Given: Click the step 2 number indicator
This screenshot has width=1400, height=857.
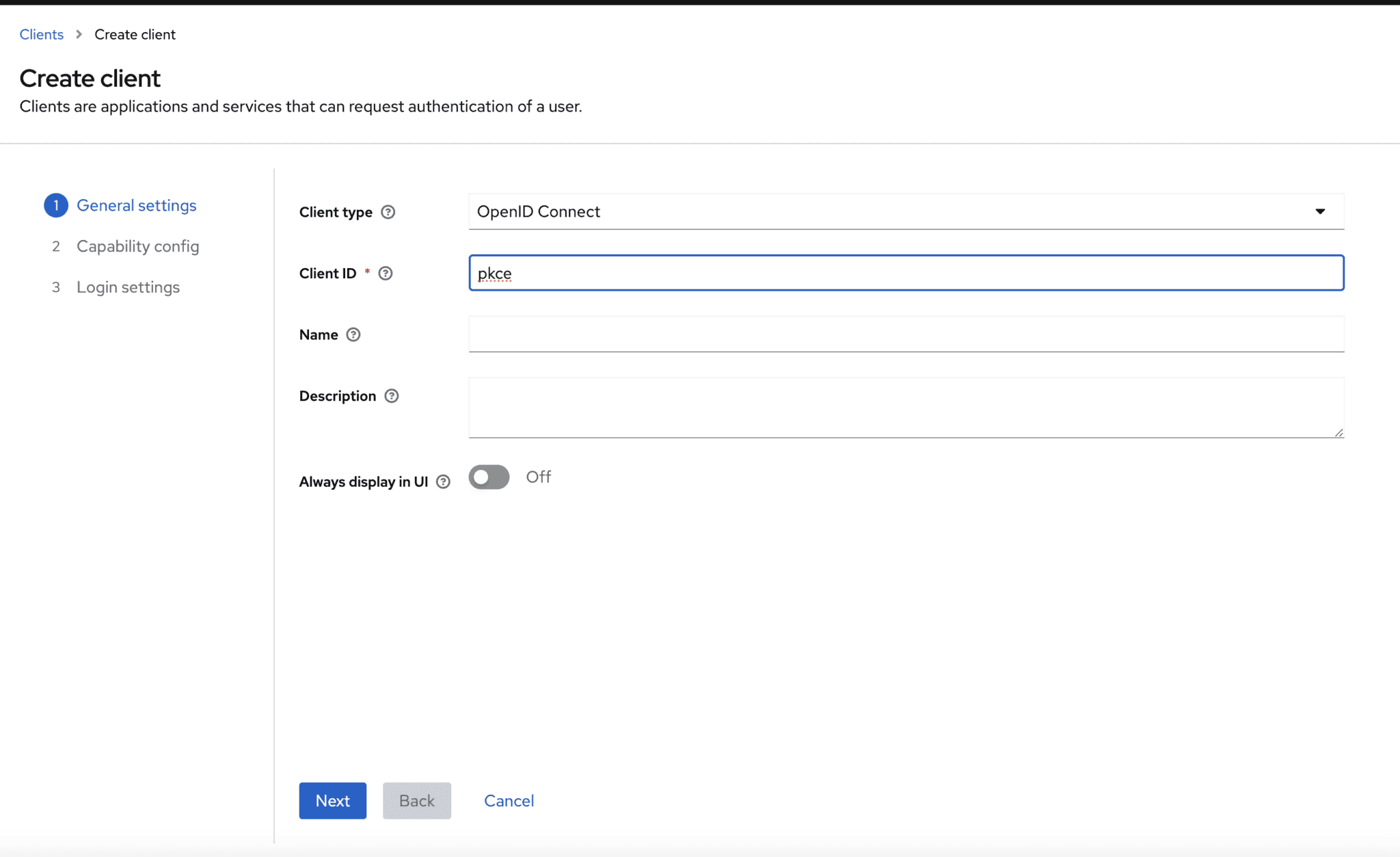Looking at the screenshot, I should tap(57, 246).
